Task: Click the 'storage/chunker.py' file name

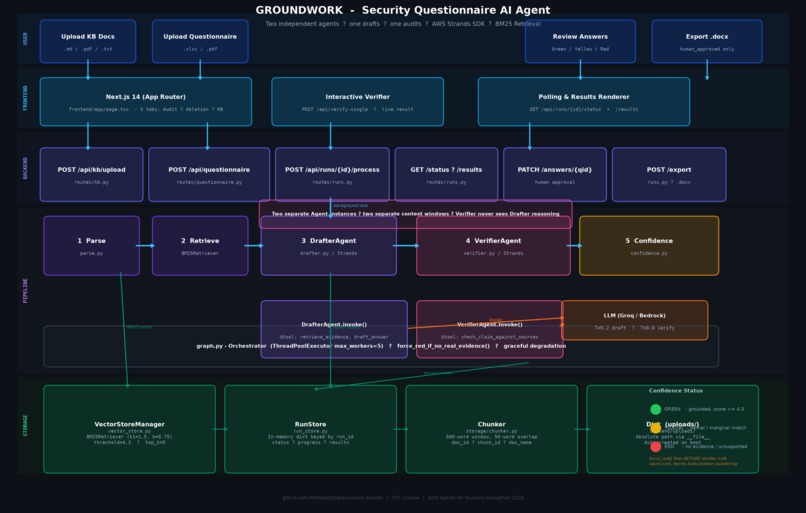Action: pyautogui.click(x=491, y=431)
